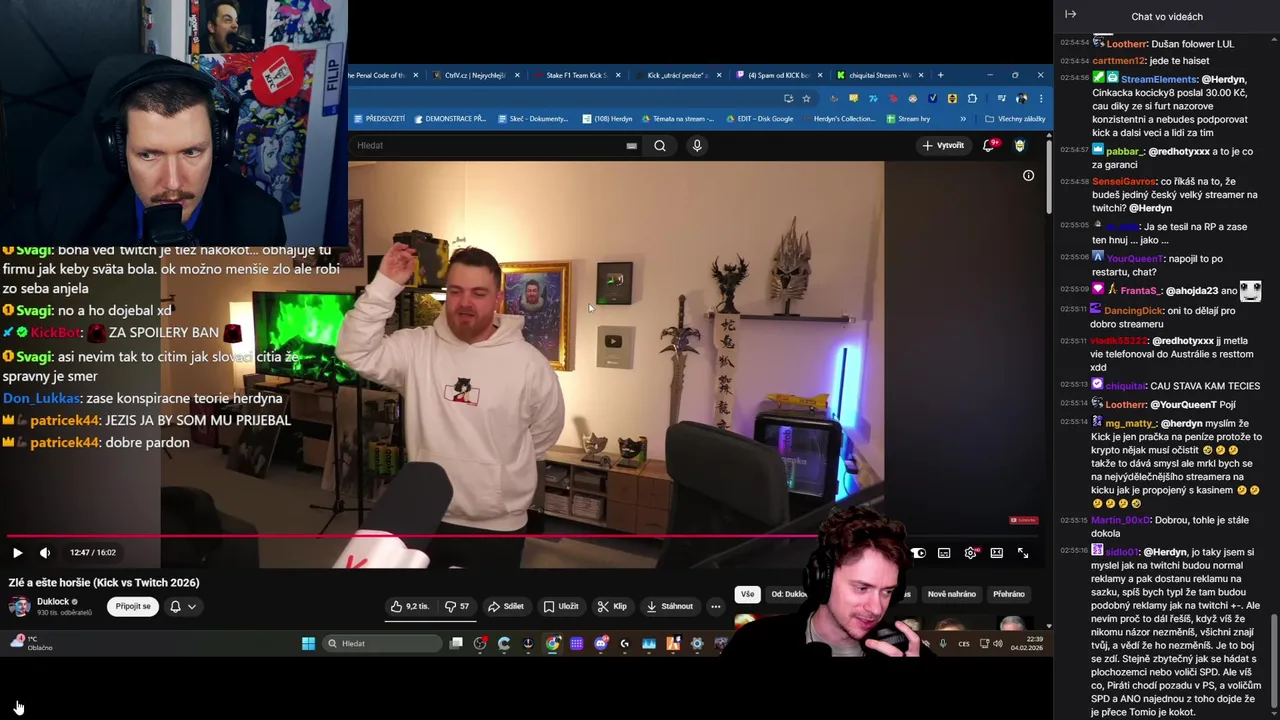Save the video with Uložit
This screenshot has height=720, width=1280.
561,606
